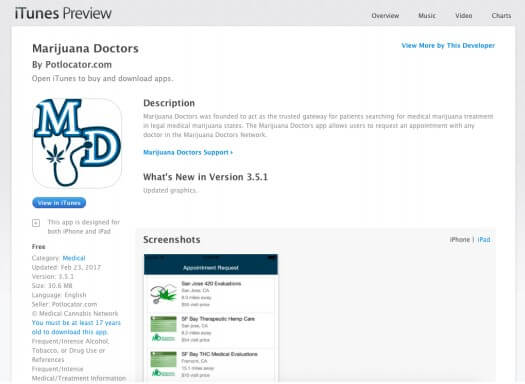525x384 pixels.
Task: Click the Marijuana Doctors app title
Action: click(85, 49)
